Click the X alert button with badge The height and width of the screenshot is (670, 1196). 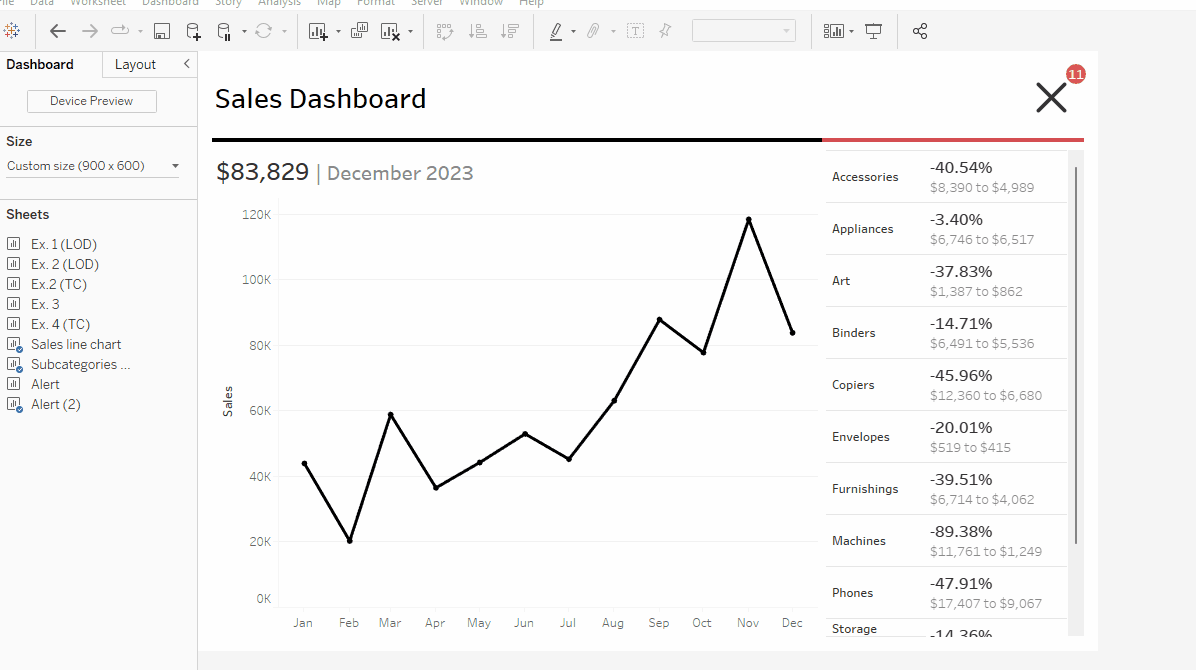pos(1052,97)
